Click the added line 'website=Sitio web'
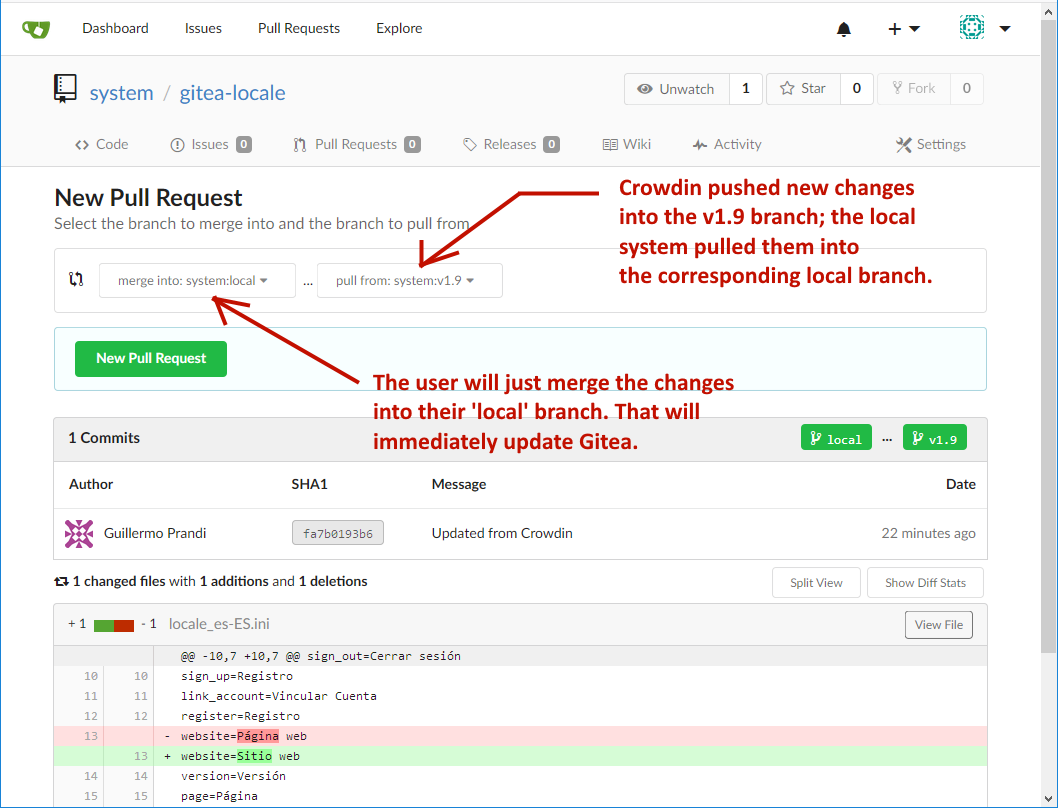Screen dimensions: 1058x808 pos(520,756)
